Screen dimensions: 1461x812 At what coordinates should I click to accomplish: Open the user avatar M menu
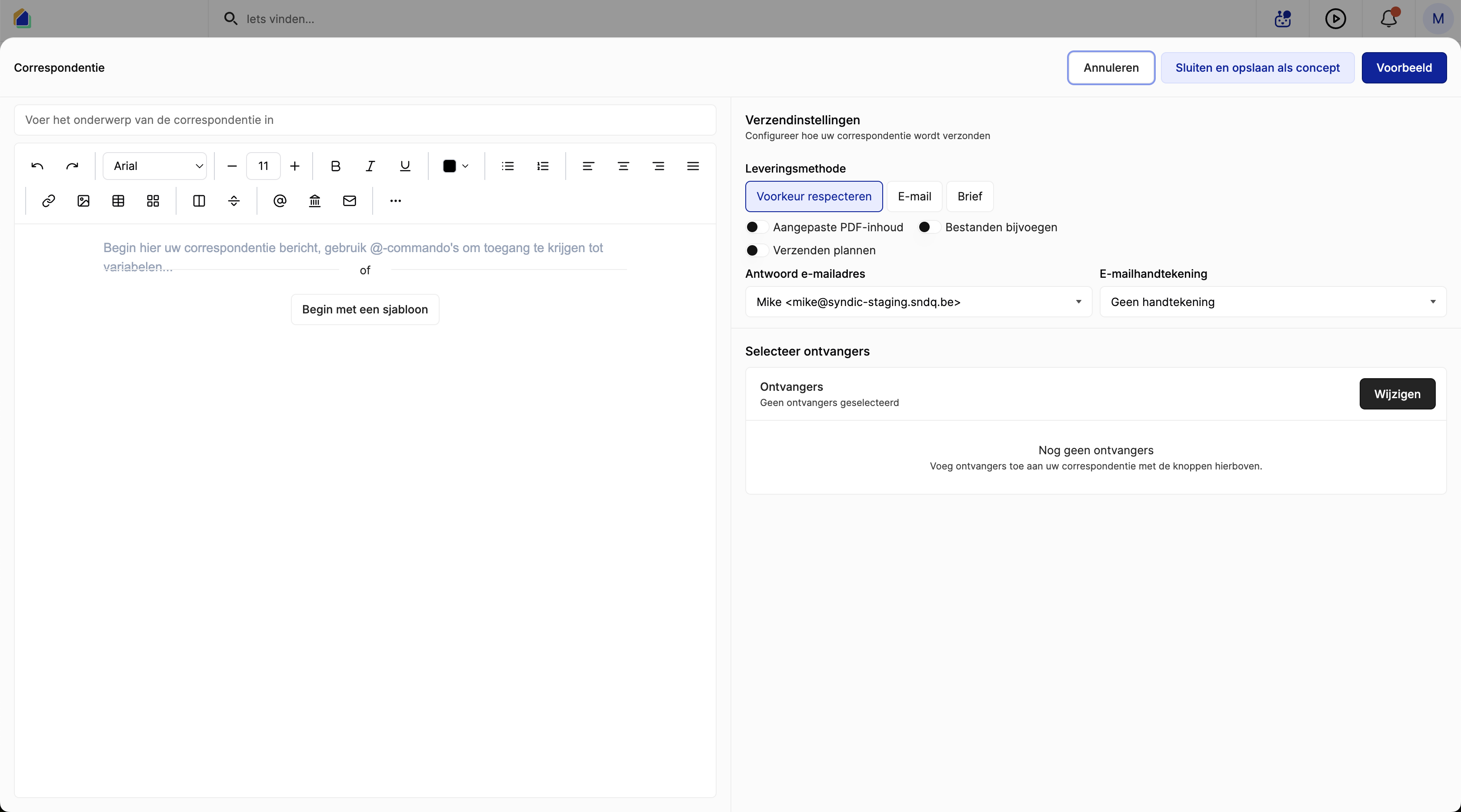(1438, 19)
